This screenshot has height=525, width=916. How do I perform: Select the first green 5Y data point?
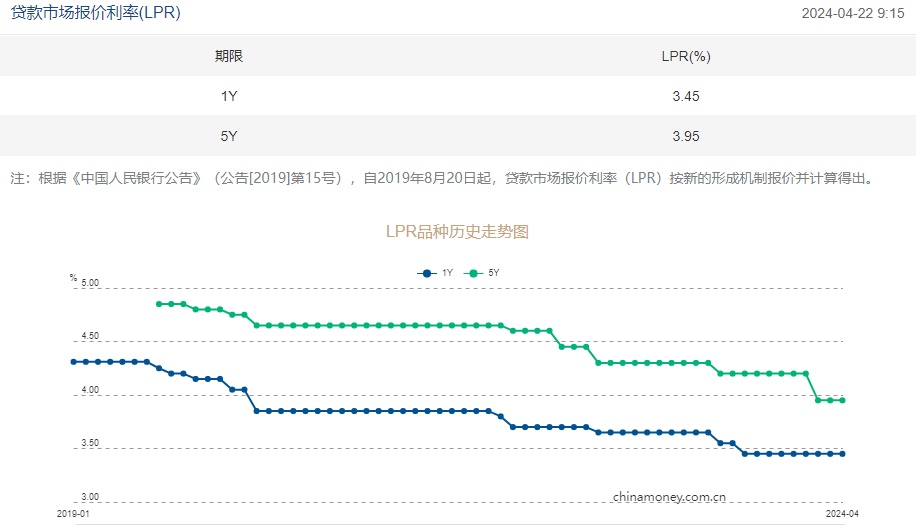(159, 304)
